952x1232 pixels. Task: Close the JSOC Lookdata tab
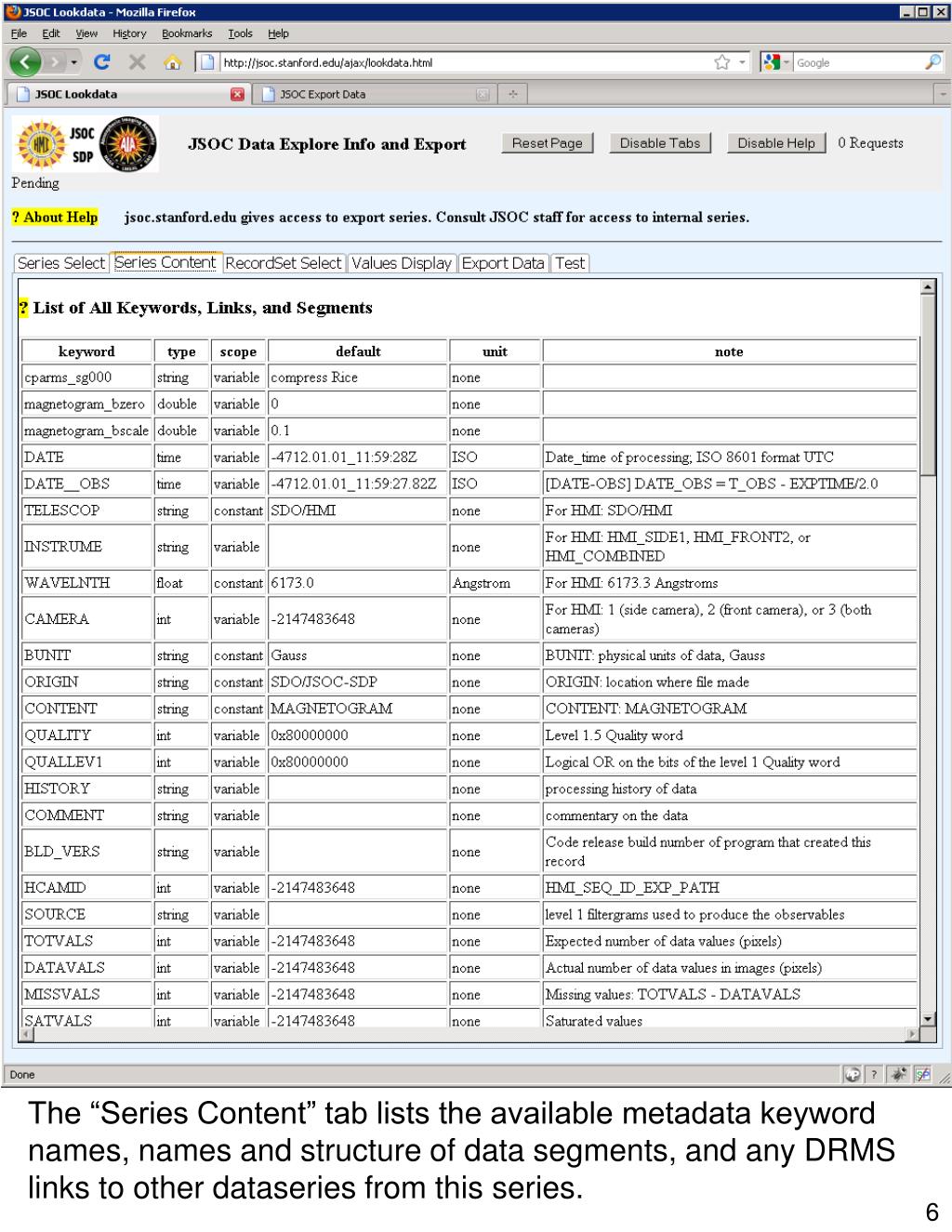[x=237, y=94]
